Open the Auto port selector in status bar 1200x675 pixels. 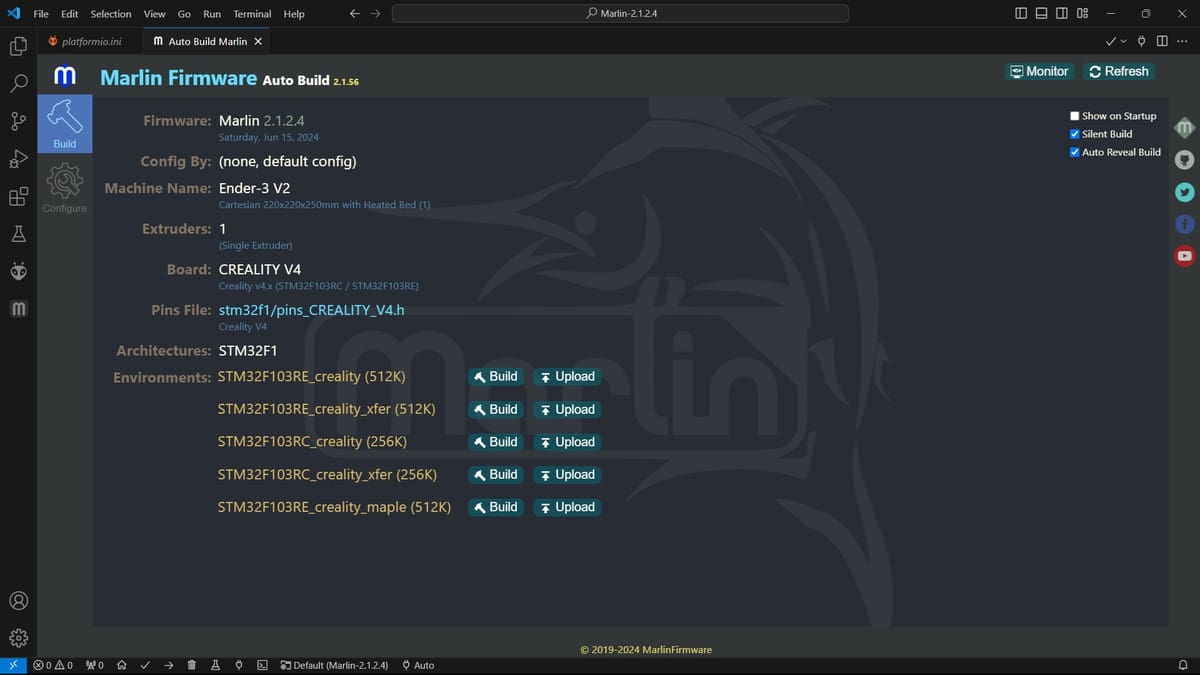pyautogui.click(x=417, y=664)
